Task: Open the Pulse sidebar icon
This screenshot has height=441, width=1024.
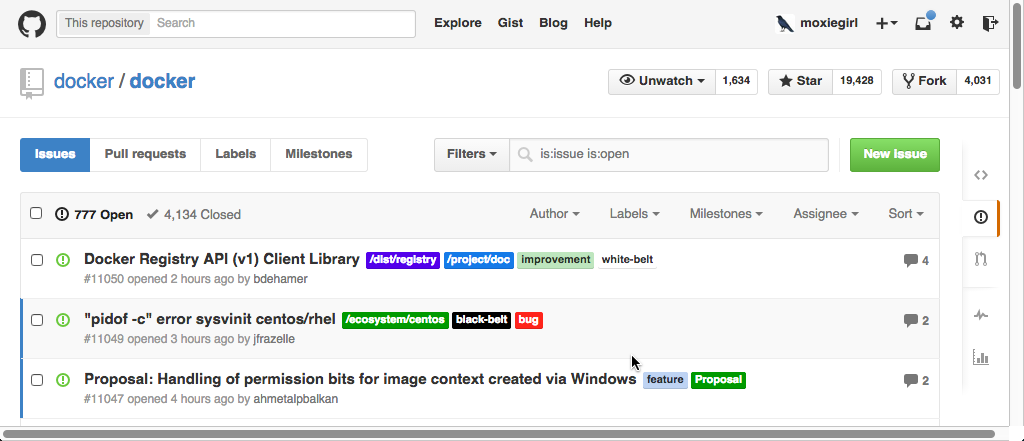Action: 980,315
